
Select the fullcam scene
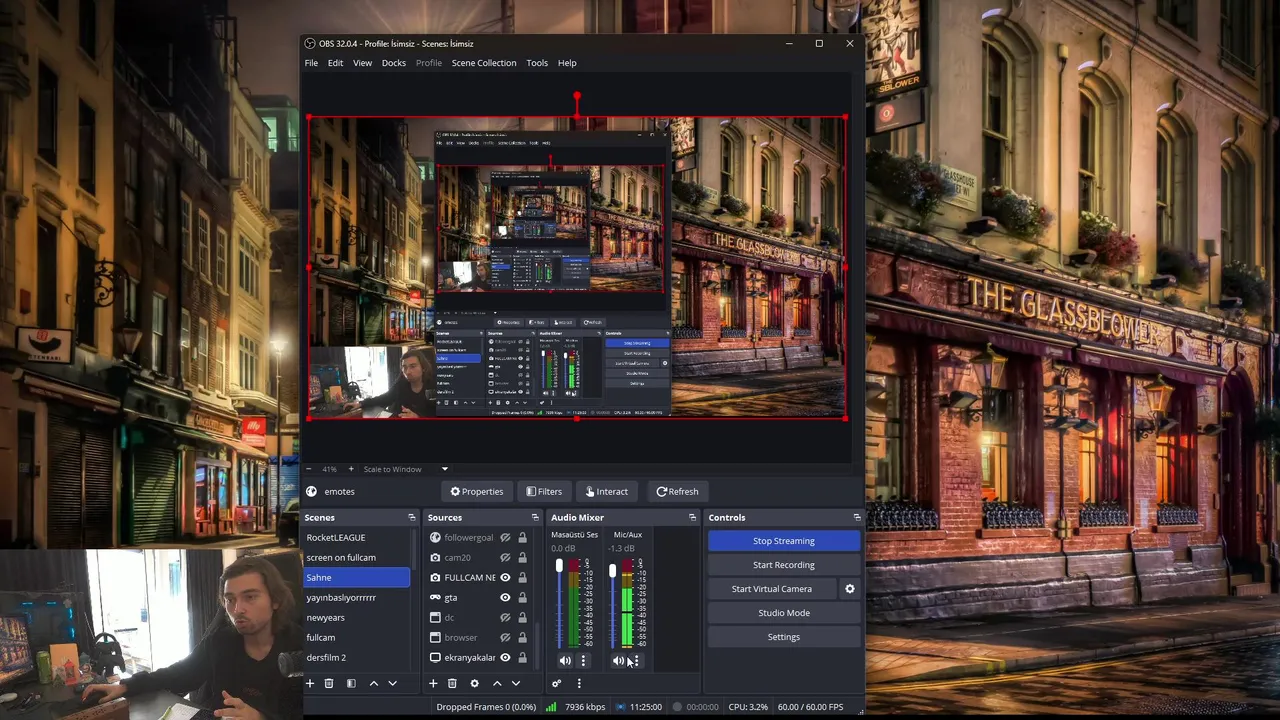(357, 637)
